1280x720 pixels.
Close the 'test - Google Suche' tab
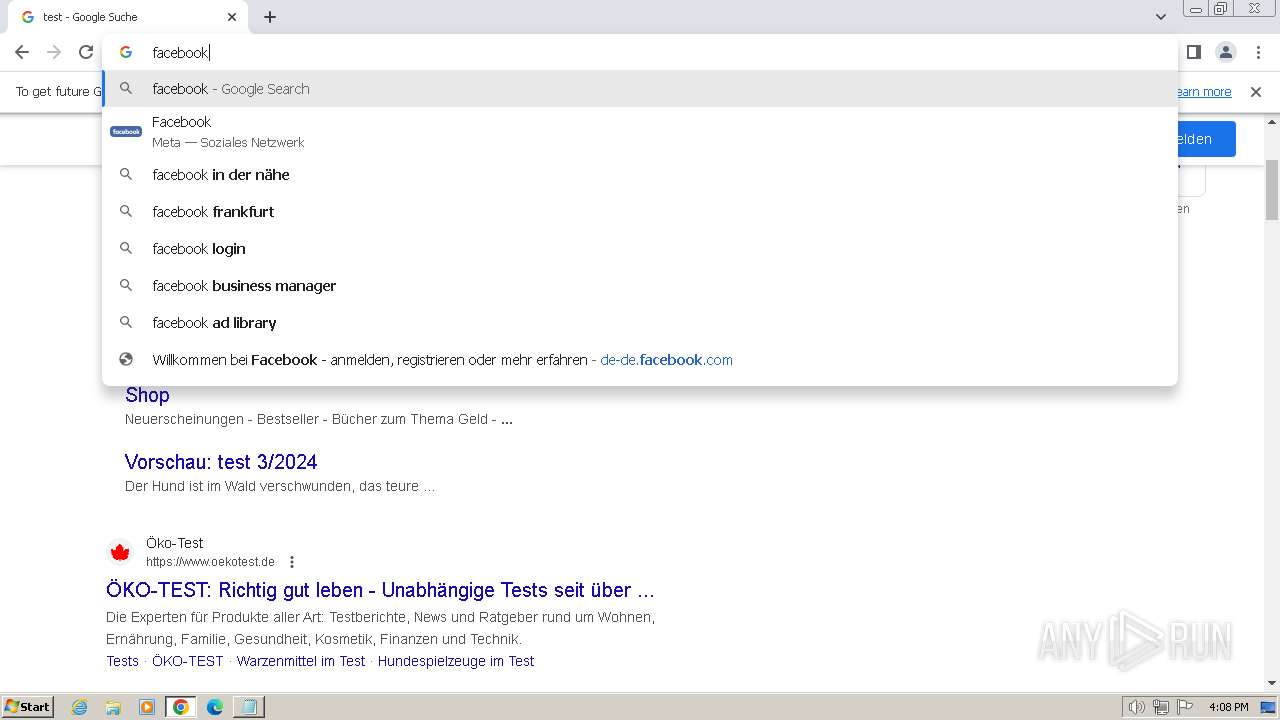point(232,17)
